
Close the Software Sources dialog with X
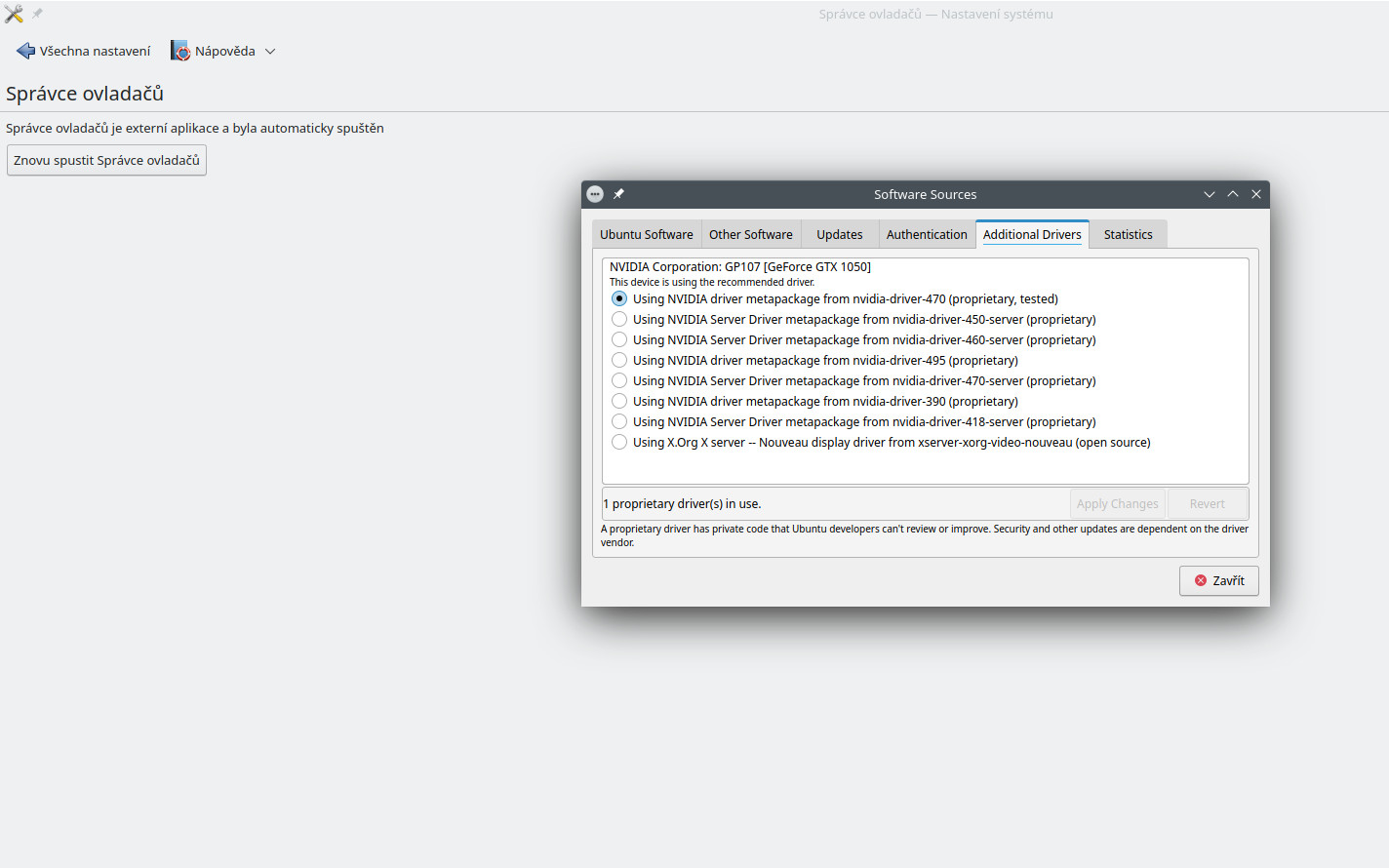[1256, 194]
